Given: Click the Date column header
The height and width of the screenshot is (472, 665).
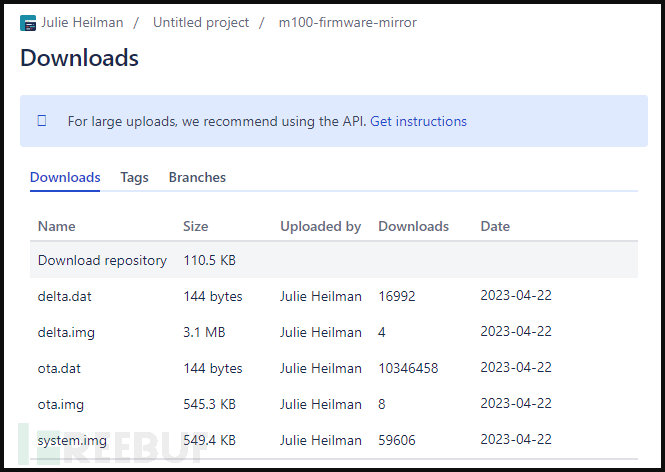Looking at the screenshot, I should 495,226.
